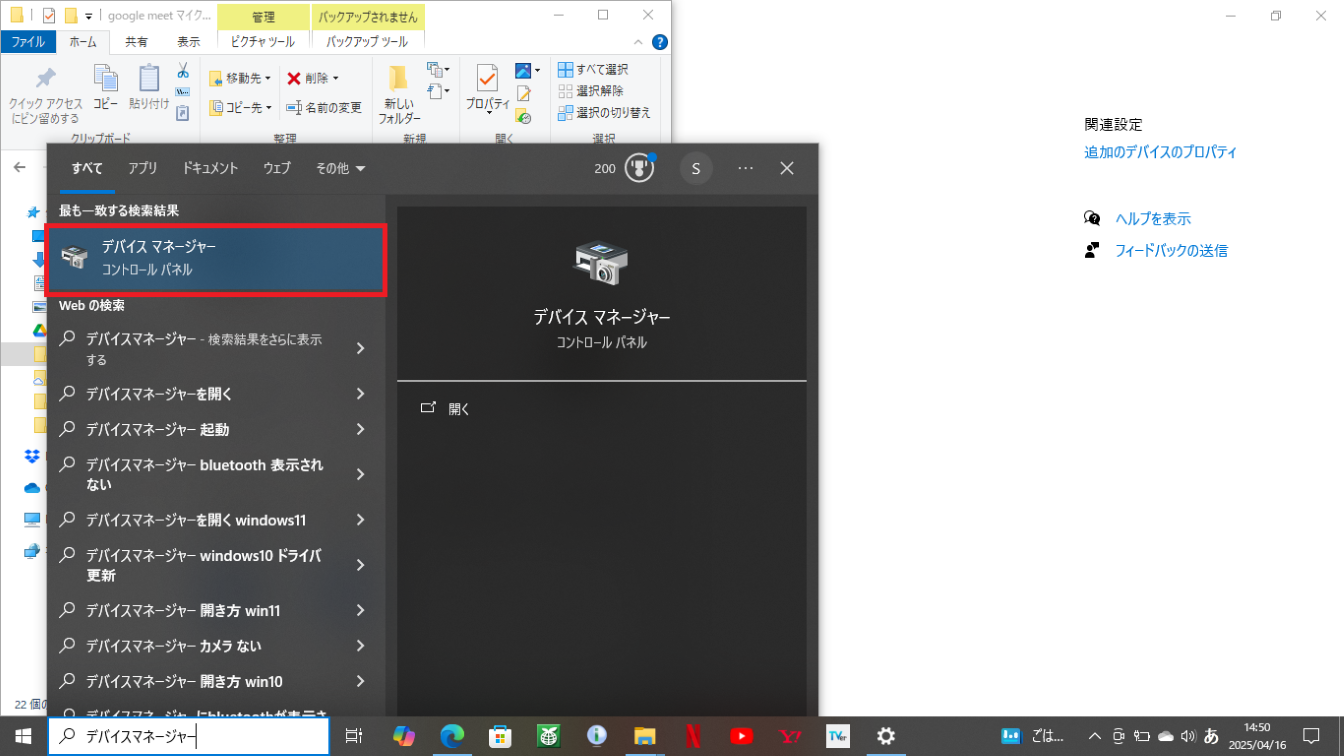Launch Netflix from the taskbar
1344x756 pixels.
pos(692,737)
